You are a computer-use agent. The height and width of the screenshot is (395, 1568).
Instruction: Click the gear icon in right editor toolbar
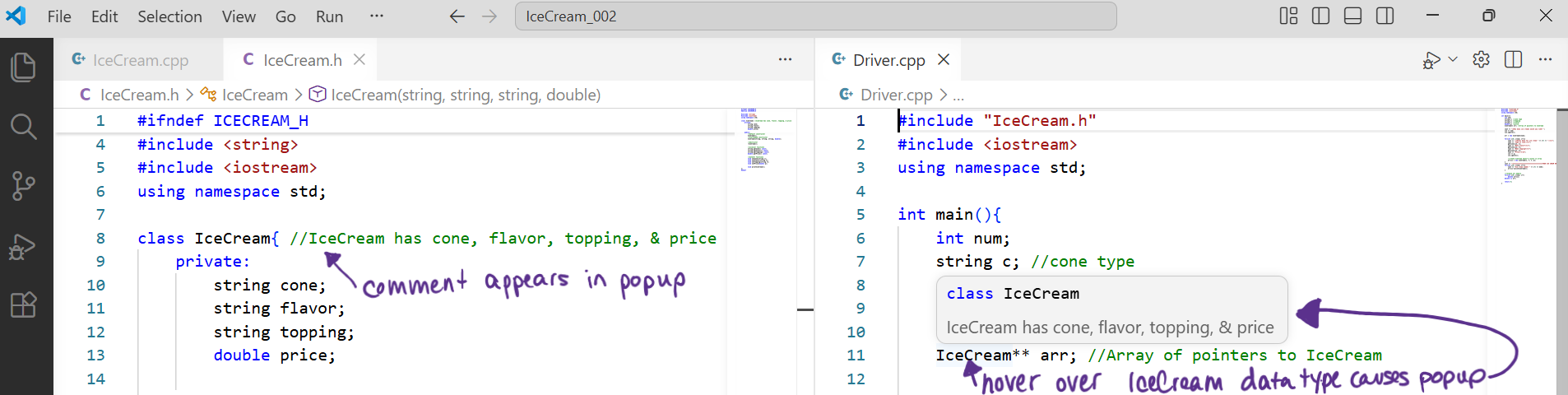pos(1481,59)
